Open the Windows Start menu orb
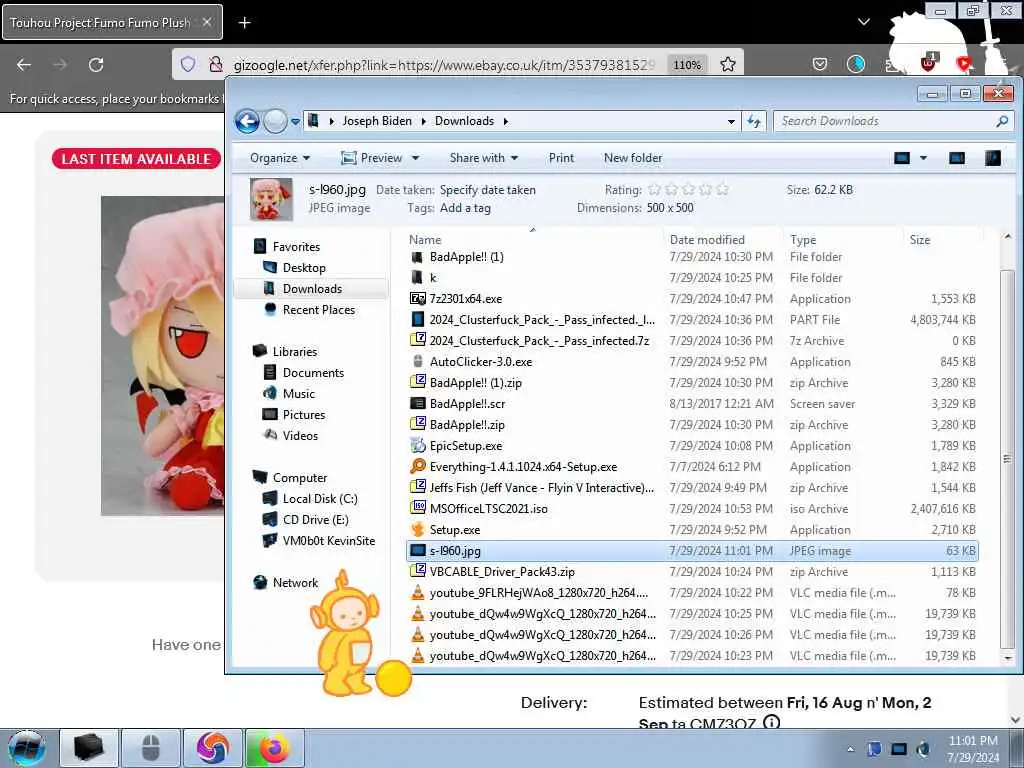The width and height of the screenshot is (1024, 768). tap(27, 748)
